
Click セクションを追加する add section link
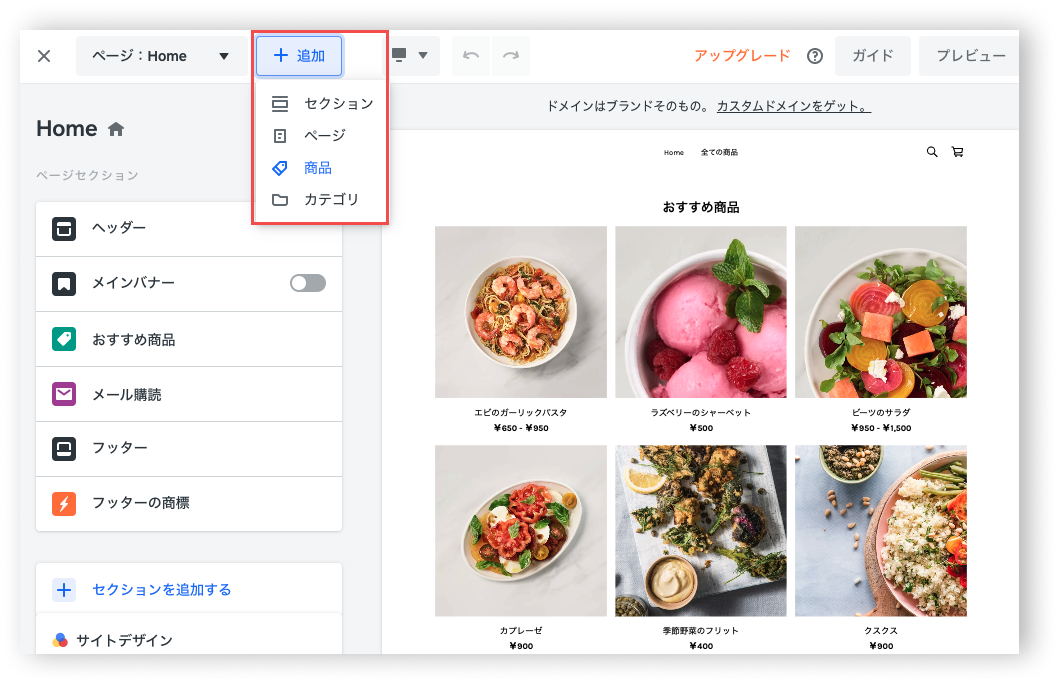point(161,589)
